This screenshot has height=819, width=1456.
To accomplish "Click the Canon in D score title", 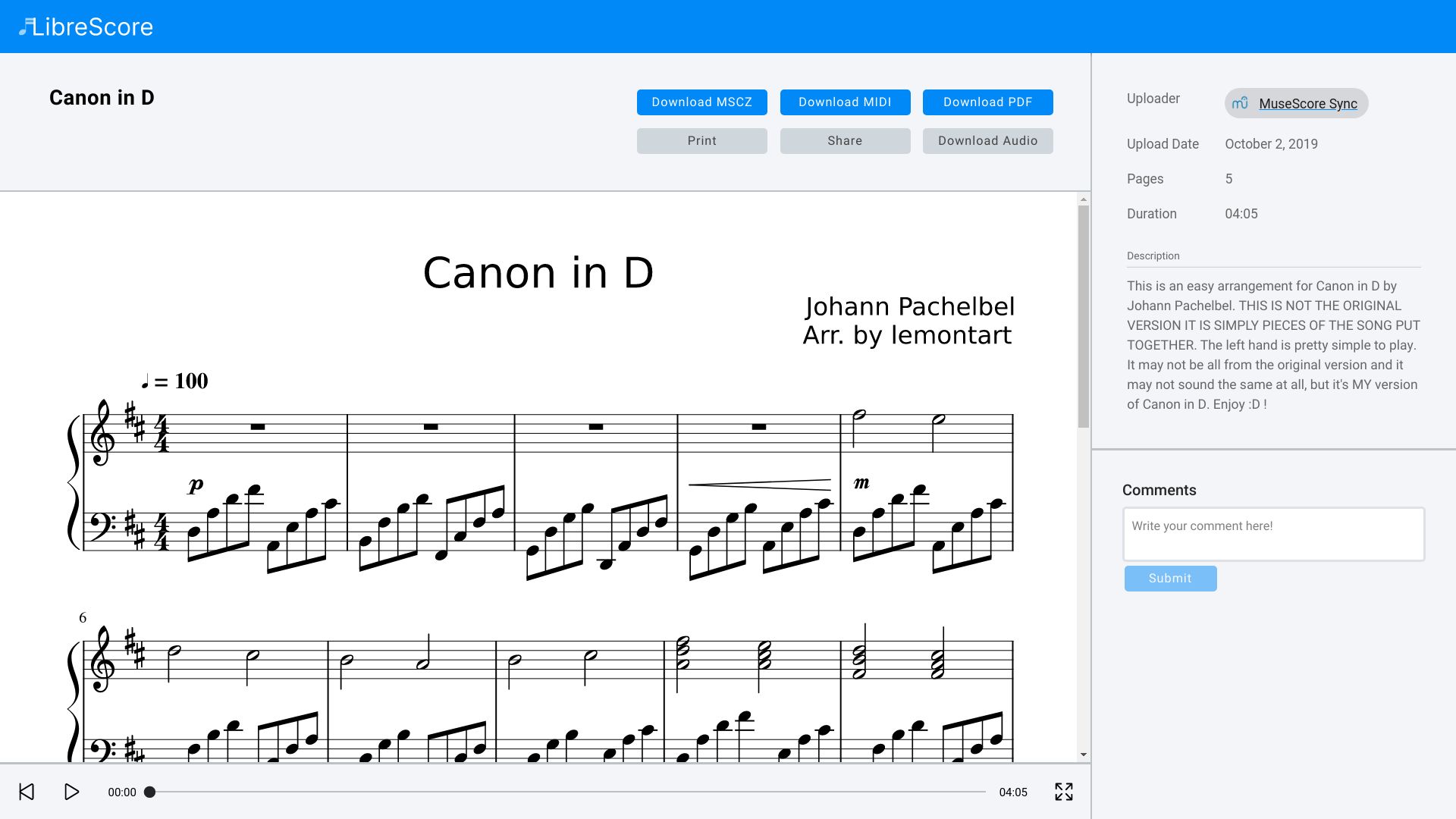I will pyautogui.click(x=538, y=273).
